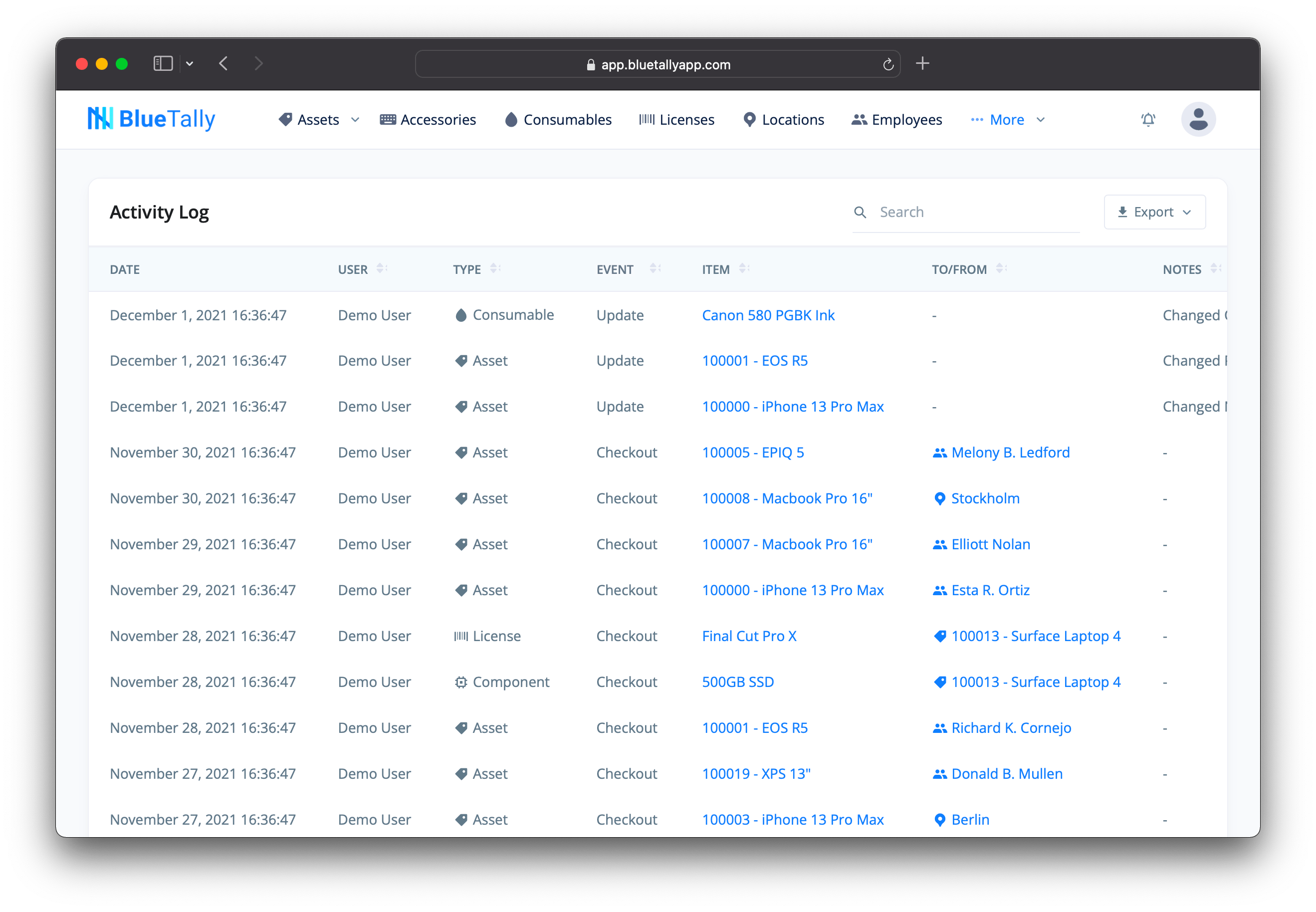Open the Export dropdown button
Image resolution: width=1316 pixels, height=912 pixels.
point(1154,212)
